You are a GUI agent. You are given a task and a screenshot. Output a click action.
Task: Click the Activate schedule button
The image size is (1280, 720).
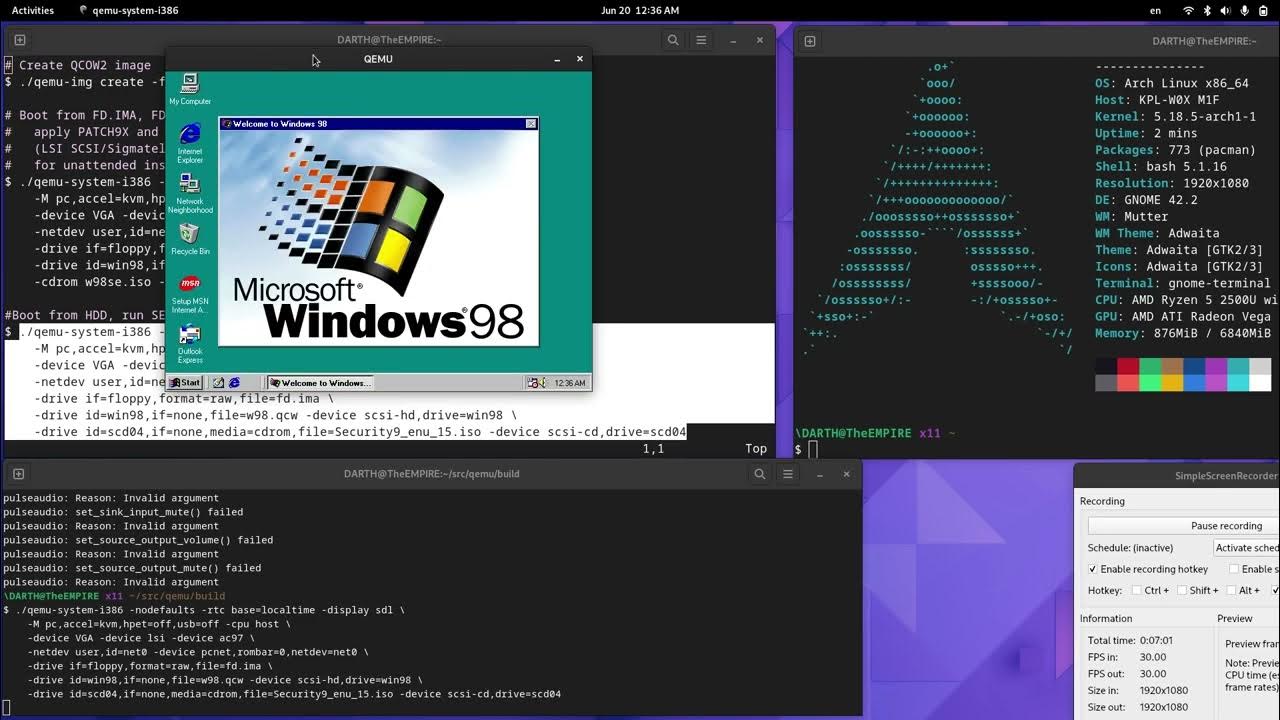coord(1246,547)
